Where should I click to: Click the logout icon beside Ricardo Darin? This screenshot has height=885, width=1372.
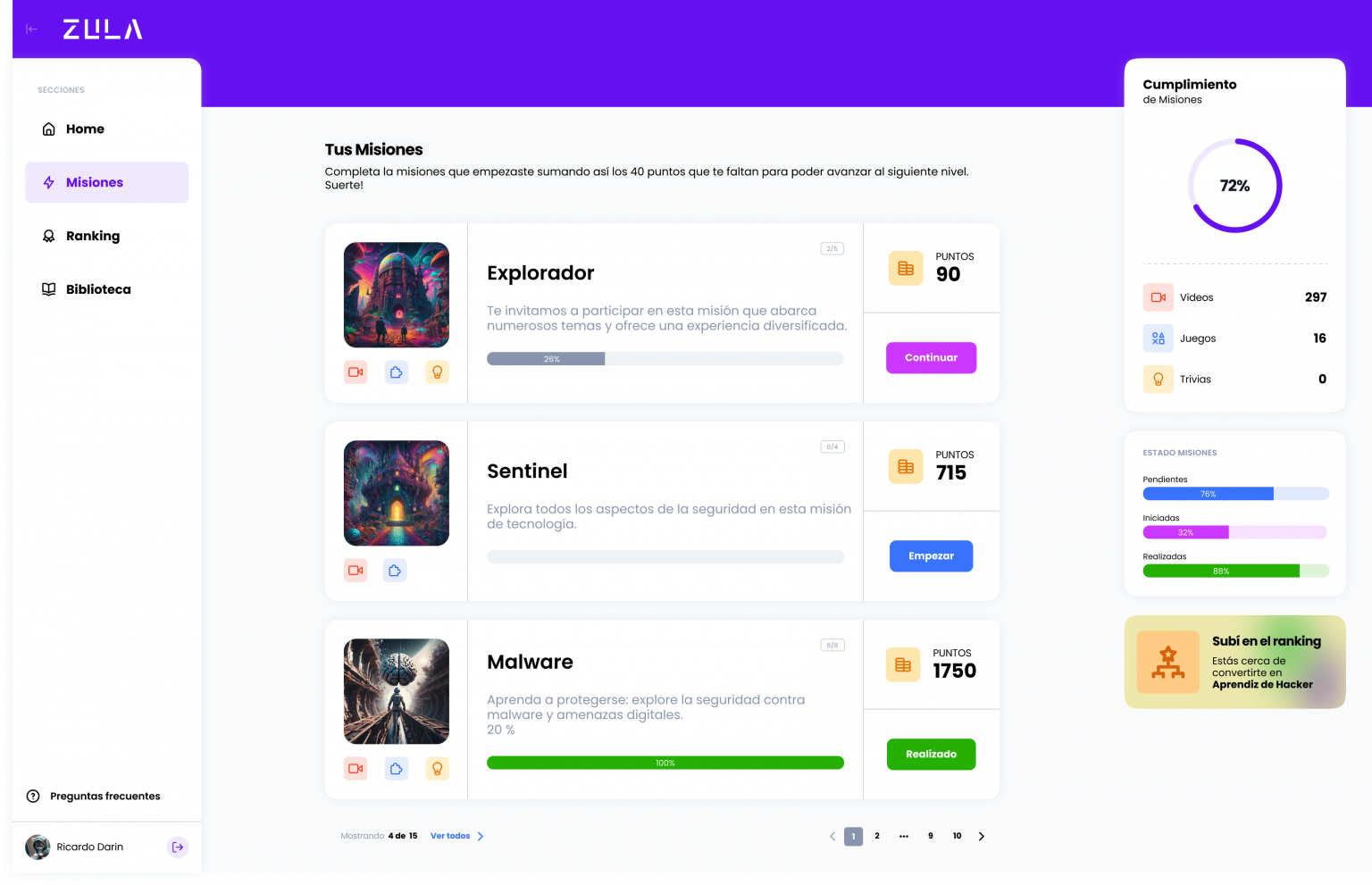tap(178, 847)
